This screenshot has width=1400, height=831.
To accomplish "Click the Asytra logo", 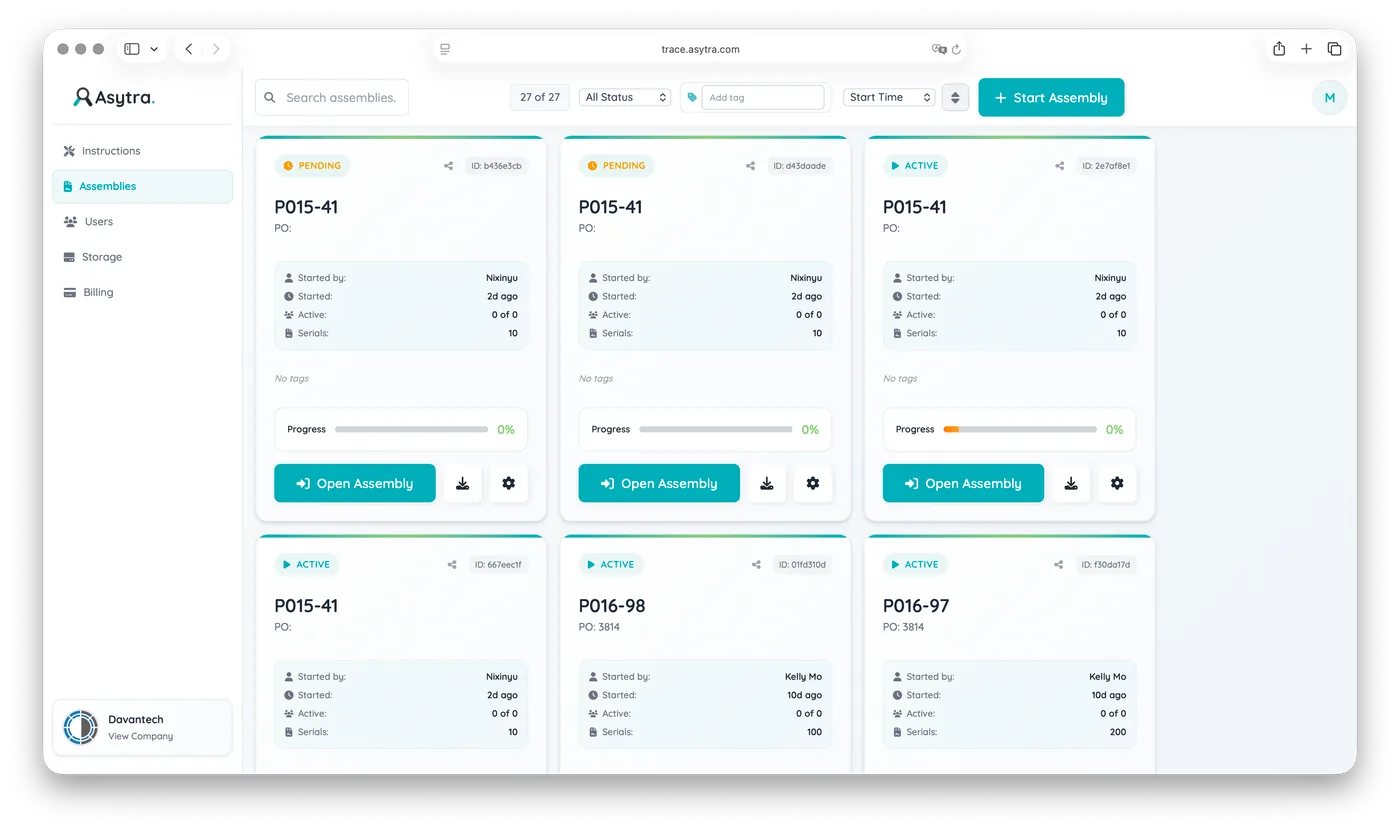I will 114,97.
